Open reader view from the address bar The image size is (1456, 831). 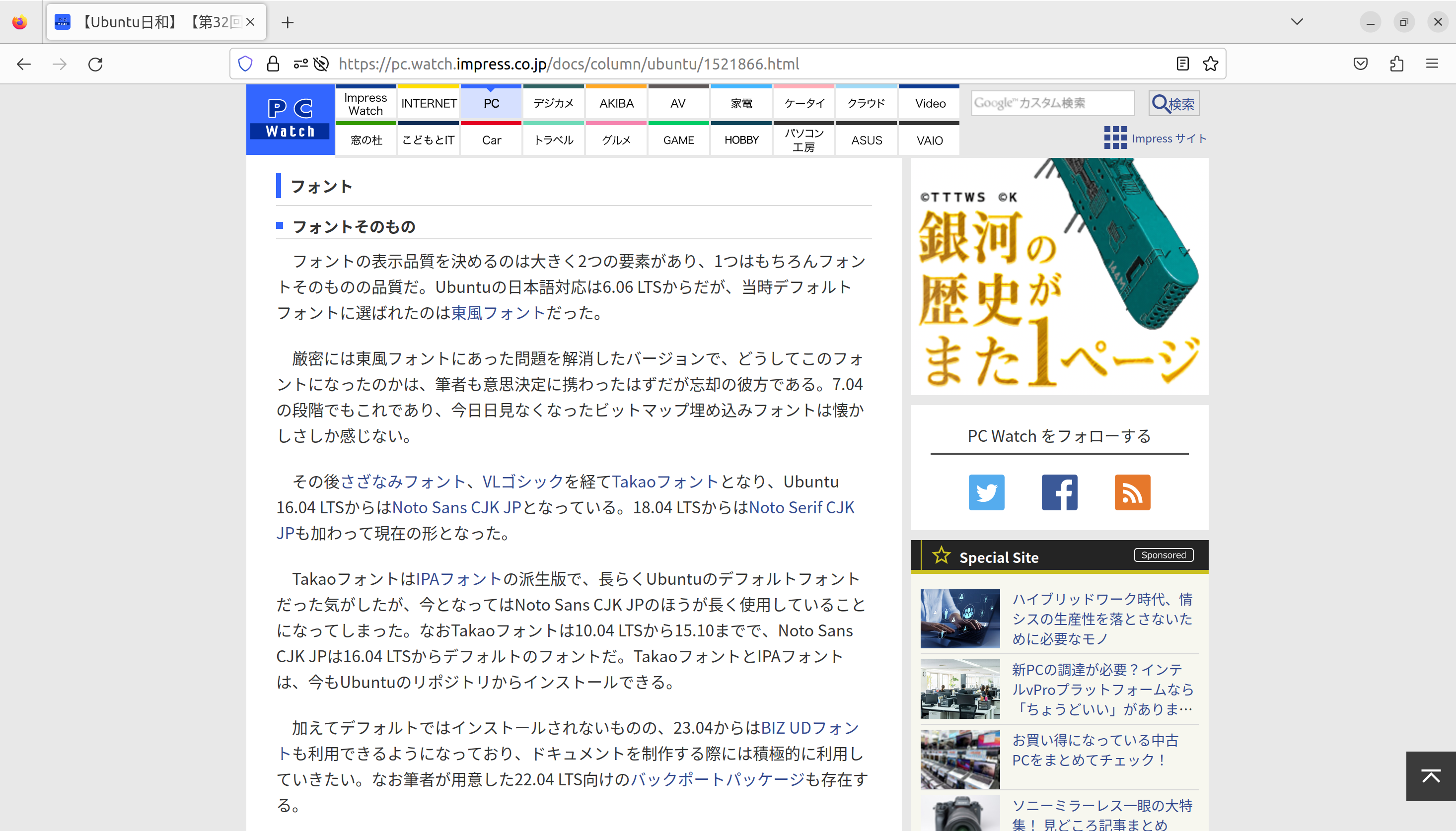tap(1181, 64)
